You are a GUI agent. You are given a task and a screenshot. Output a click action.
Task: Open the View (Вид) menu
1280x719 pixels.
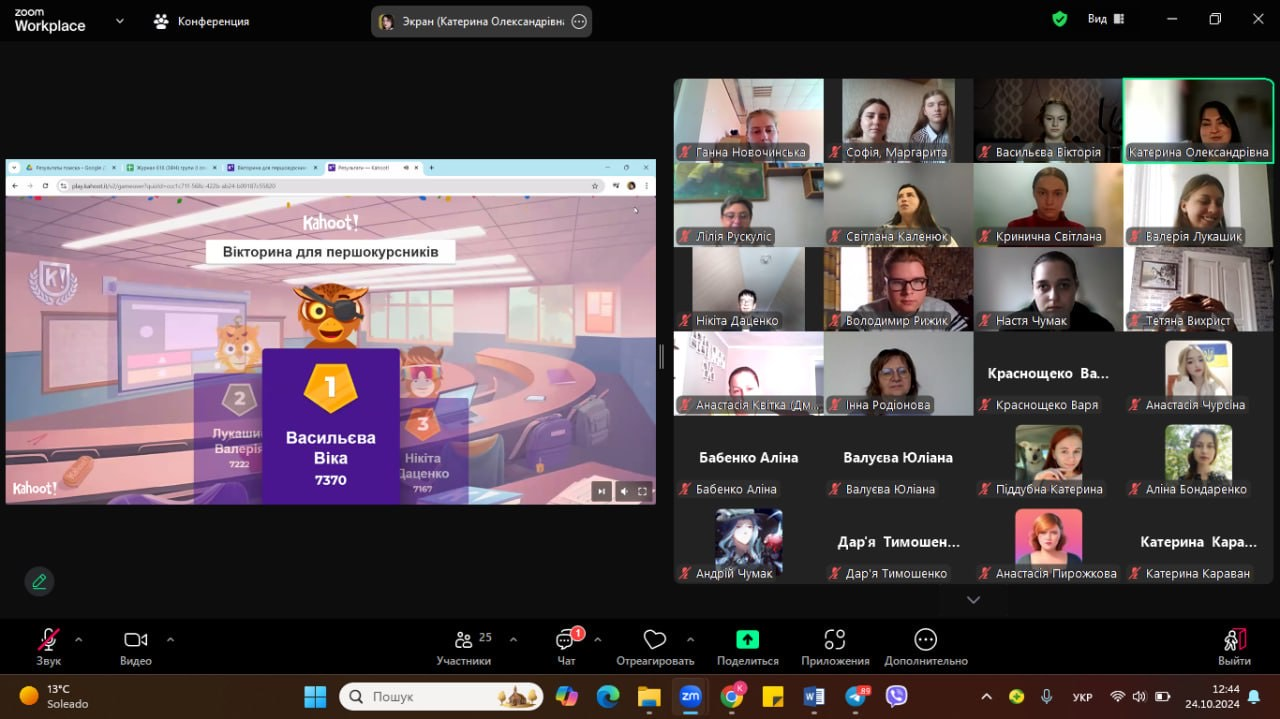[1105, 19]
